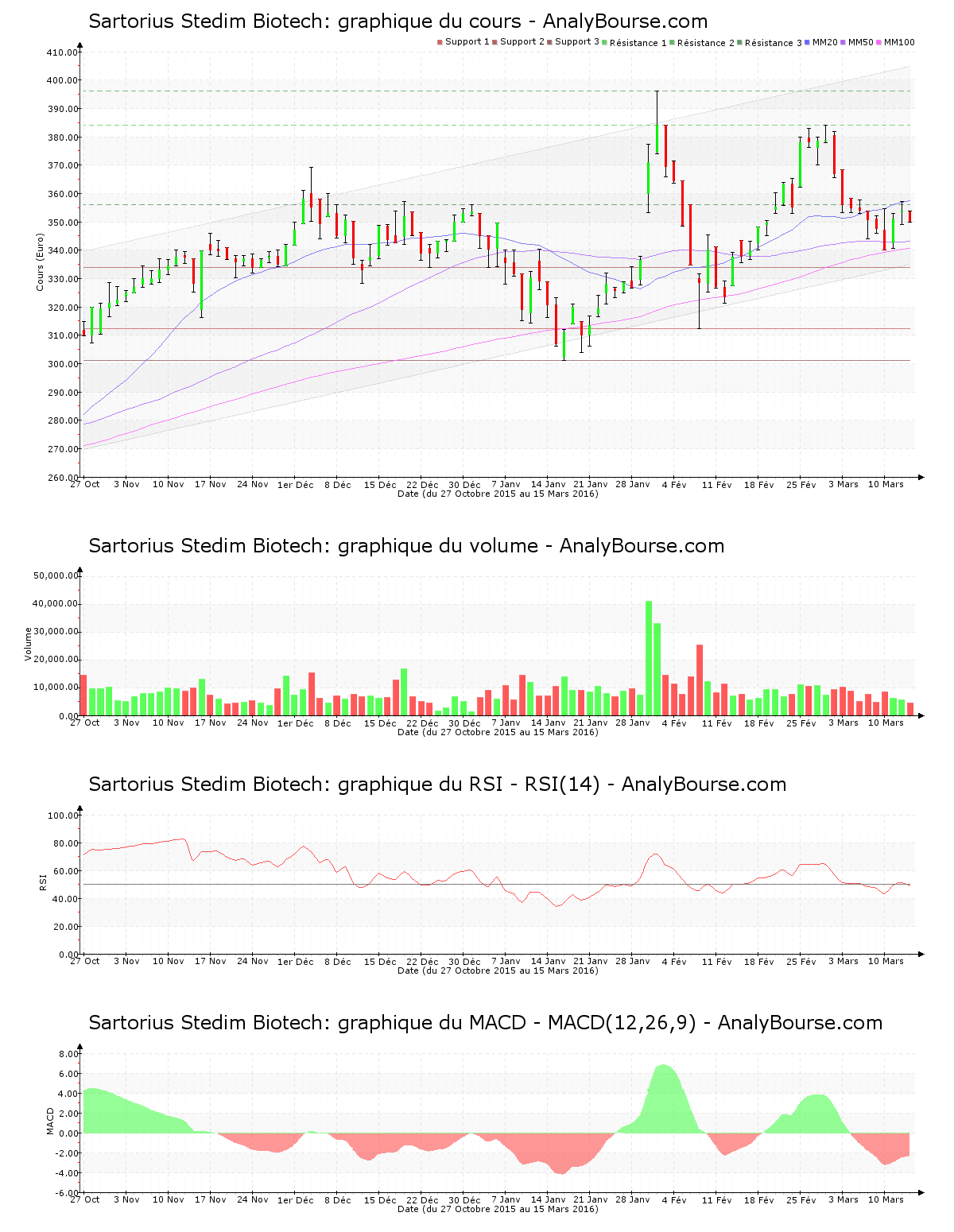Click the right arrow on the price chart x-axis
This screenshot has height=1232, width=954.
921,478
